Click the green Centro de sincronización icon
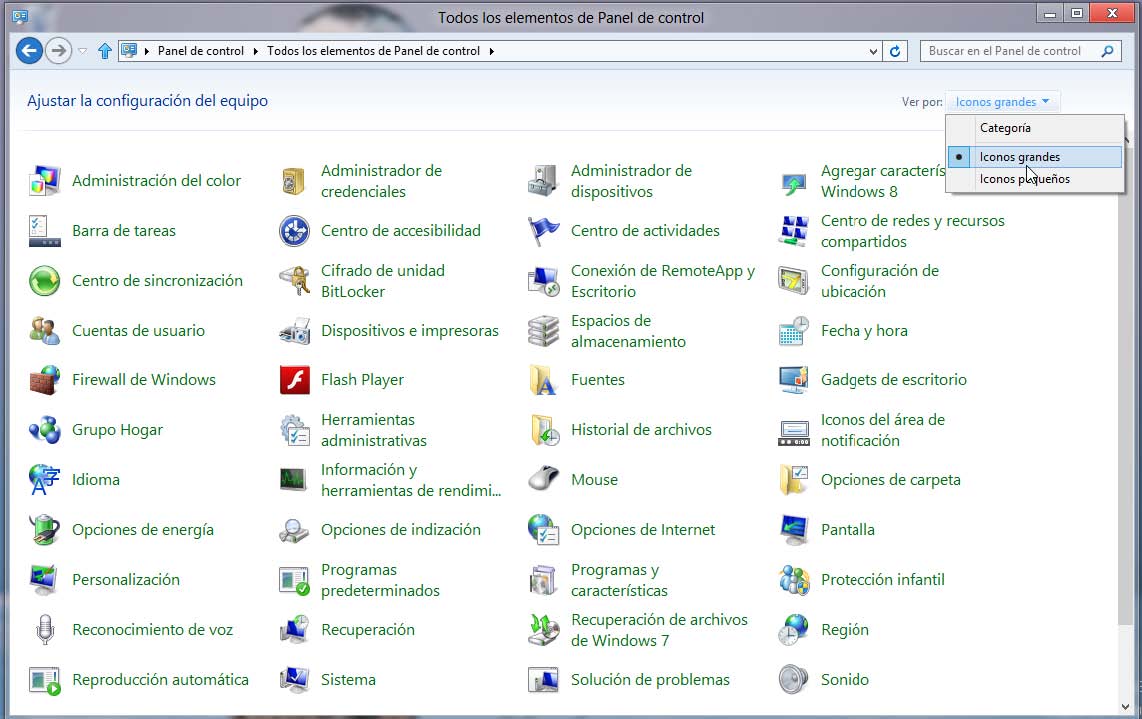This screenshot has height=719, width=1142. tap(44, 280)
